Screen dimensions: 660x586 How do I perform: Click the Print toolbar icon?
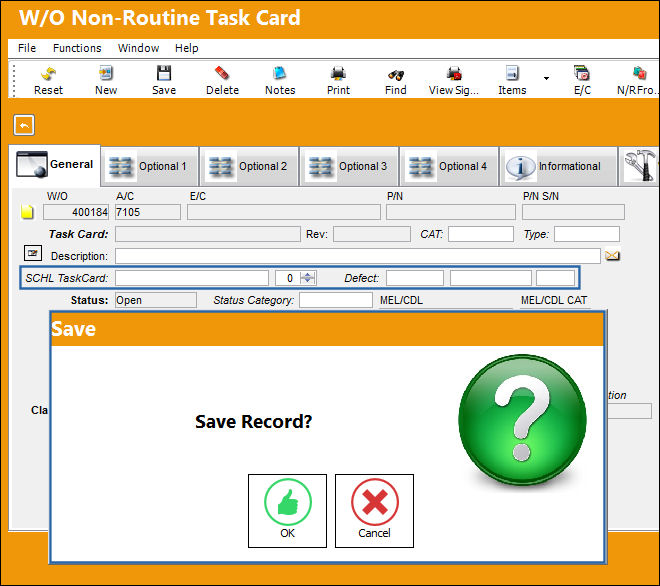tap(338, 73)
